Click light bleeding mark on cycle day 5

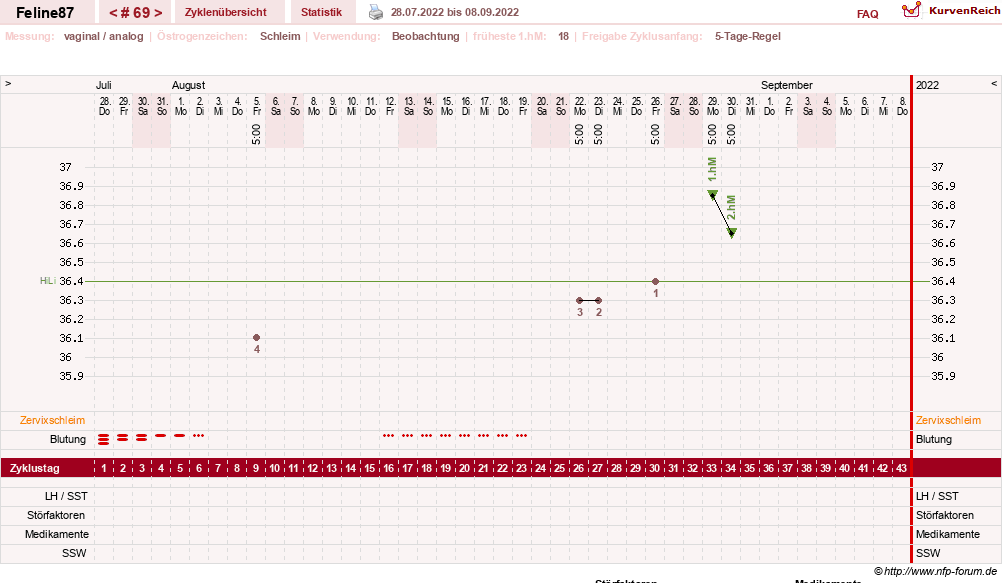tap(180, 435)
